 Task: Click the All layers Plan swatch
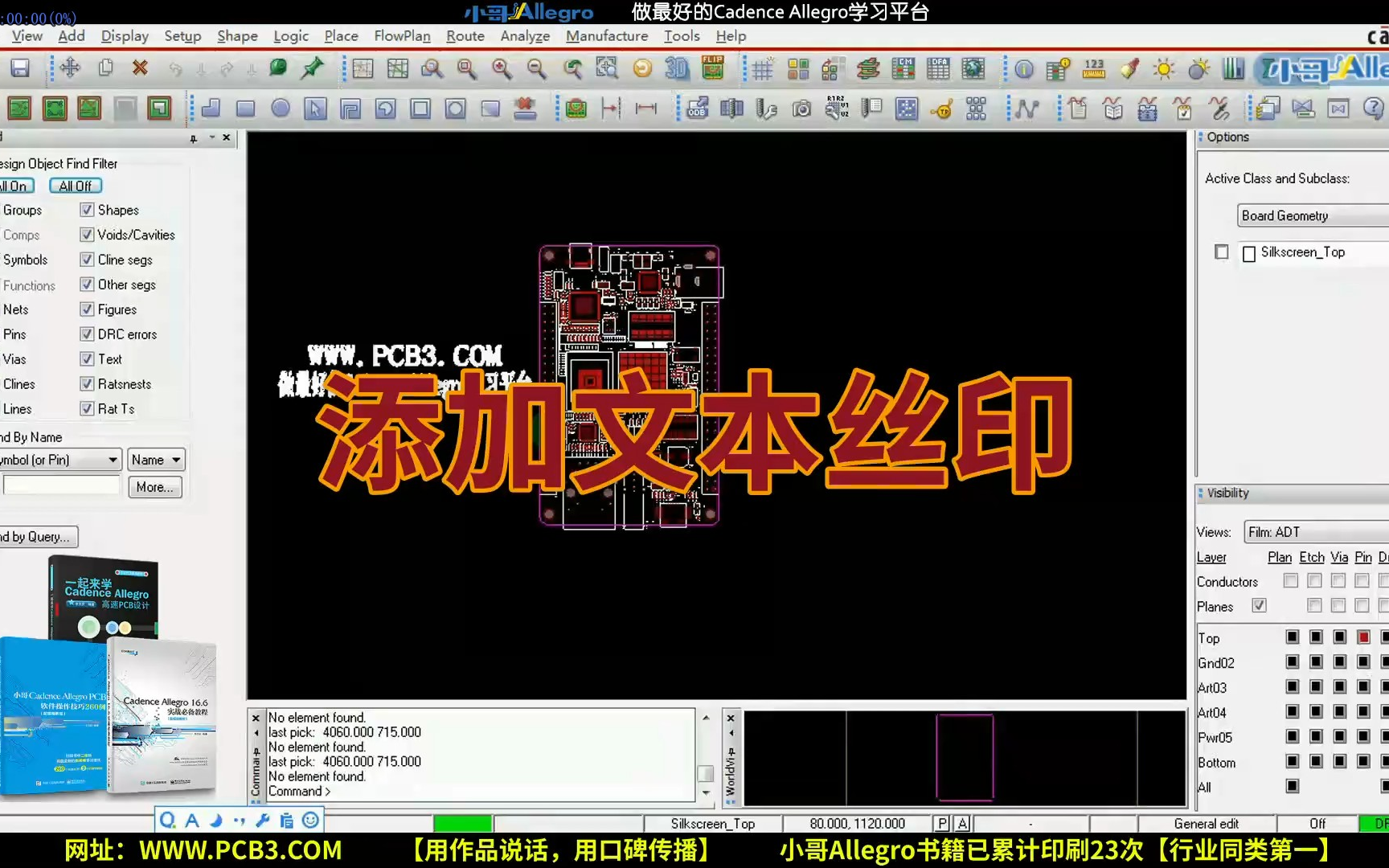tap(1292, 786)
